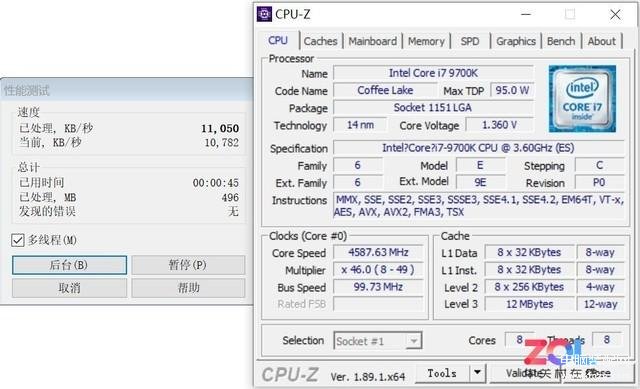Open the Bench tab

tap(561, 41)
